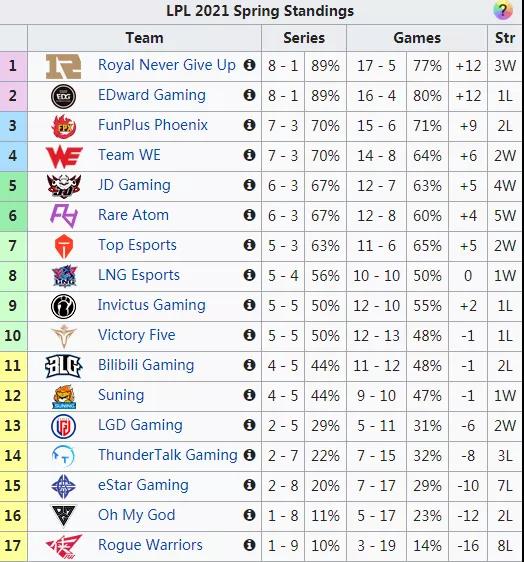The height and width of the screenshot is (562, 524).
Task: Open info icon next to Royal Never Give Up
Action: pyautogui.click(x=249, y=65)
